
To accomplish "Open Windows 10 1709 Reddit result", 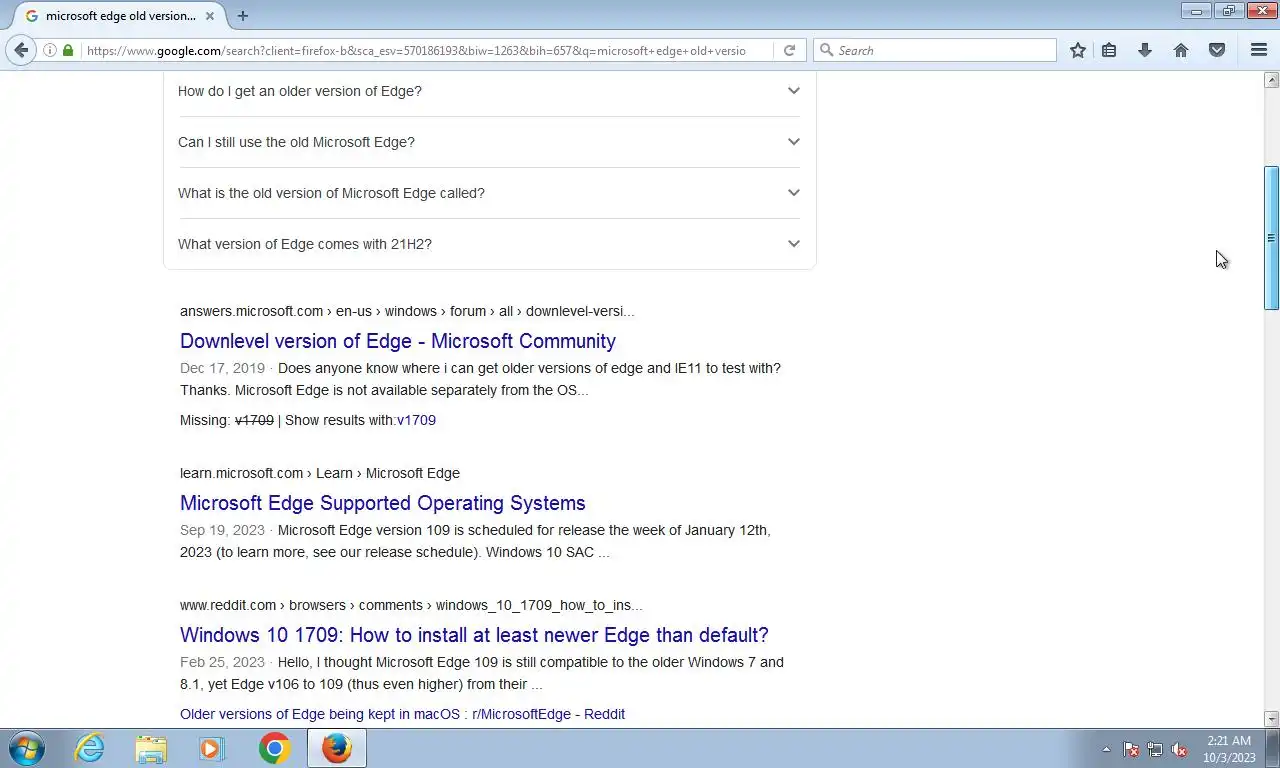I will click(474, 635).
